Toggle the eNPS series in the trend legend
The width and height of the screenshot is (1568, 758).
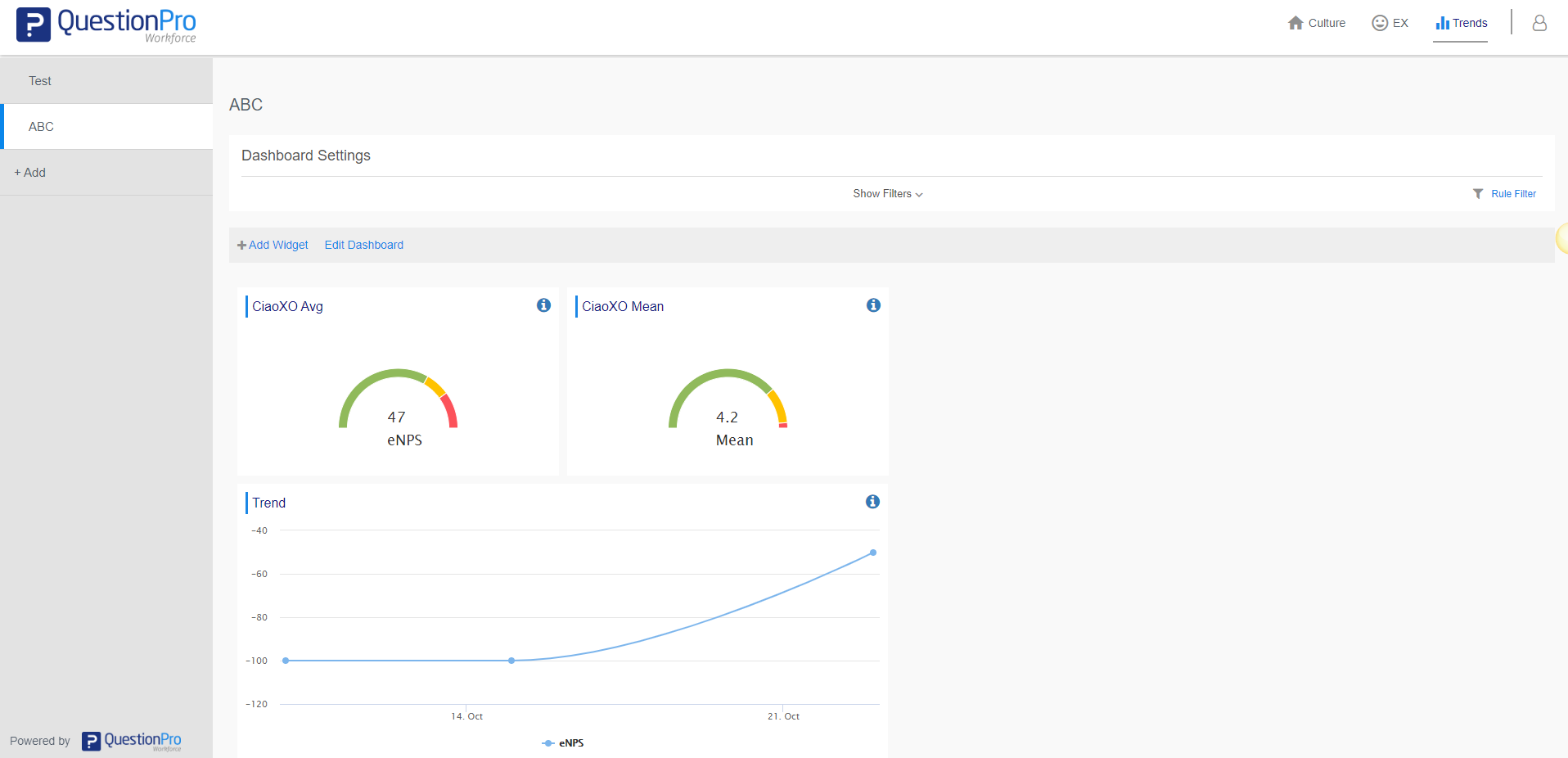[562, 742]
